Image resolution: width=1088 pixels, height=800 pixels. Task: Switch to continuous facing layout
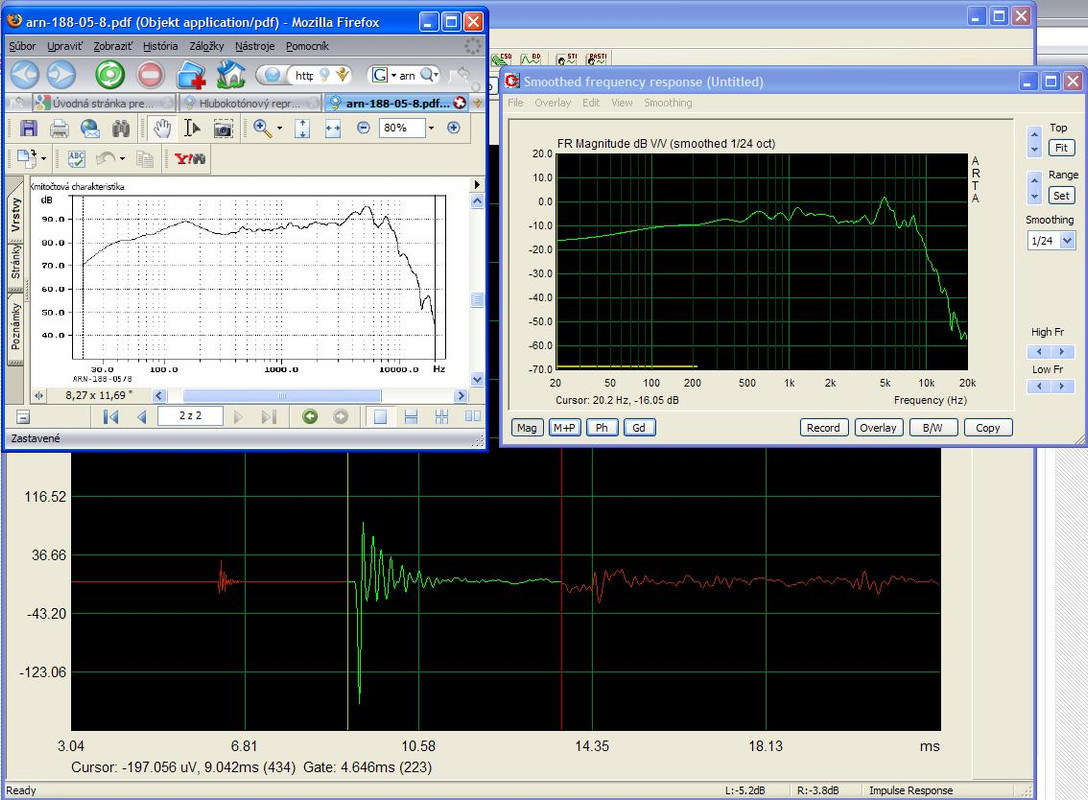441,416
